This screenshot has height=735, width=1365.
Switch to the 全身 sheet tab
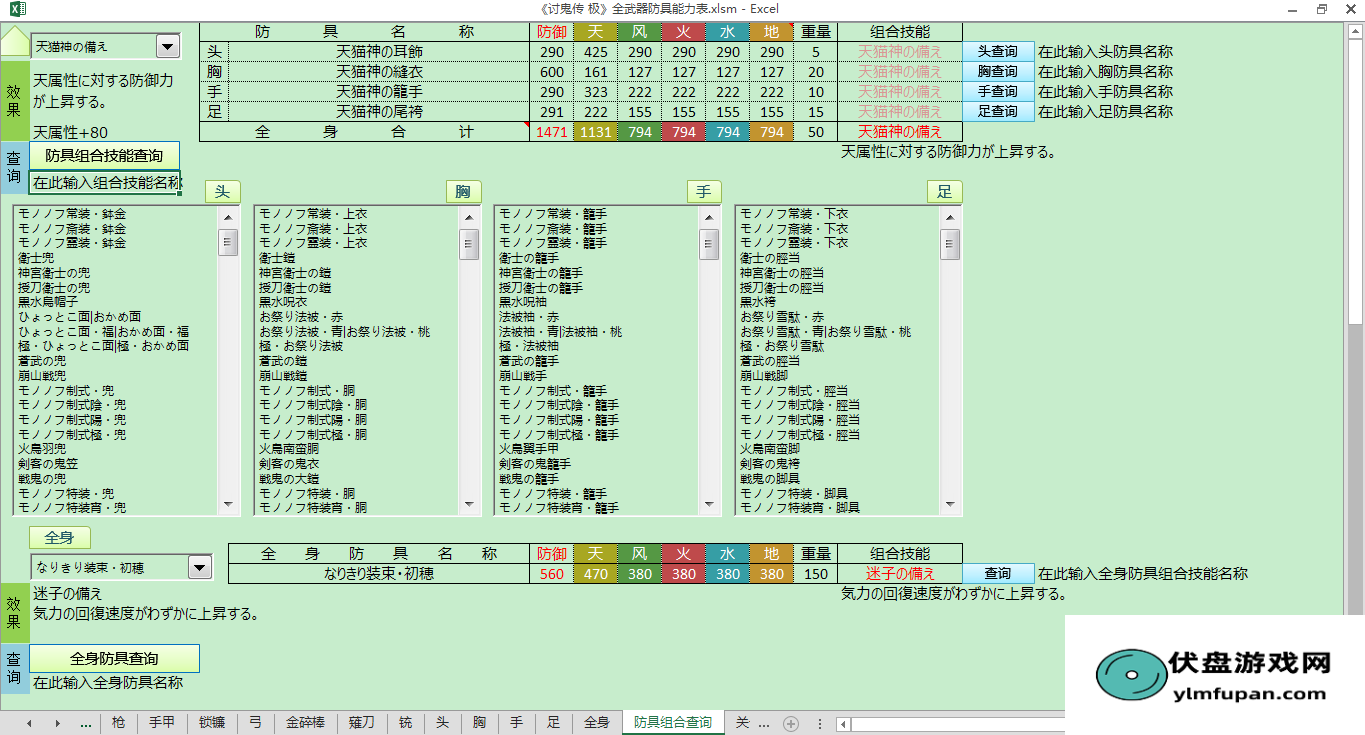(x=596, y=723)
